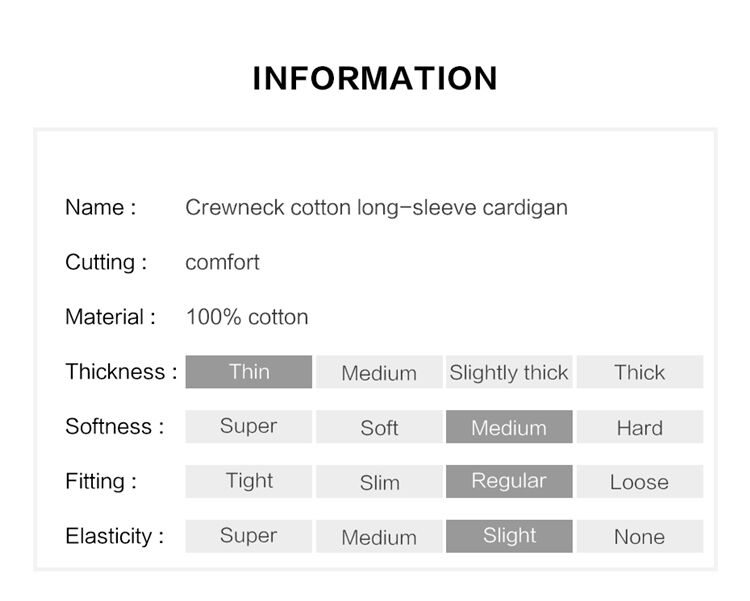750x601 pixels.
Task: Choose Medium in the Thickness row
Action: coord(379,372)
